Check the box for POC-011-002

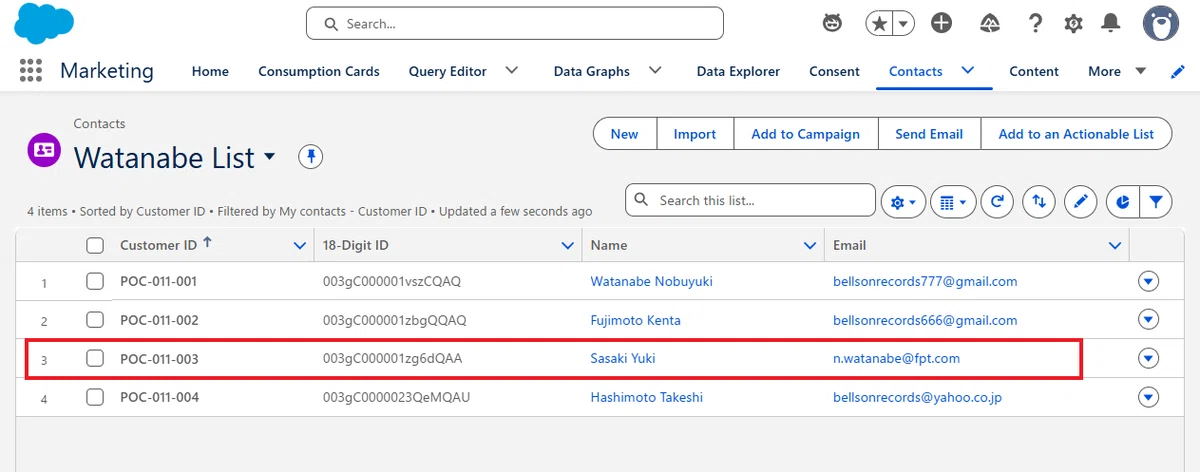point(95,320)
